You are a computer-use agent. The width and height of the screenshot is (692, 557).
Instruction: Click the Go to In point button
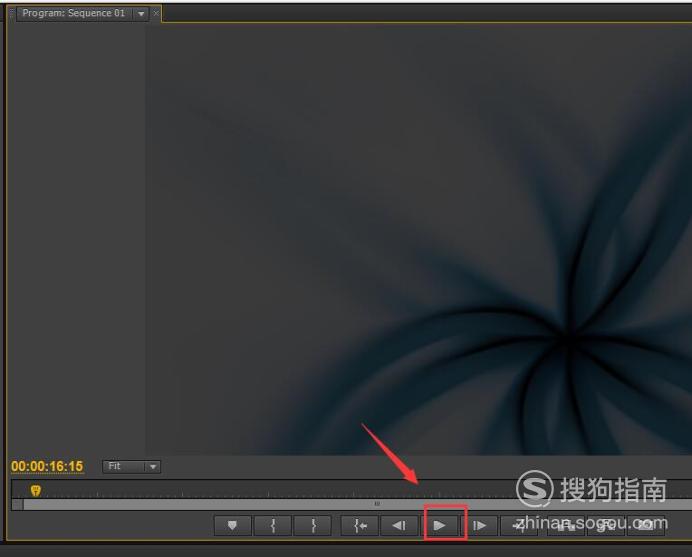360,525
